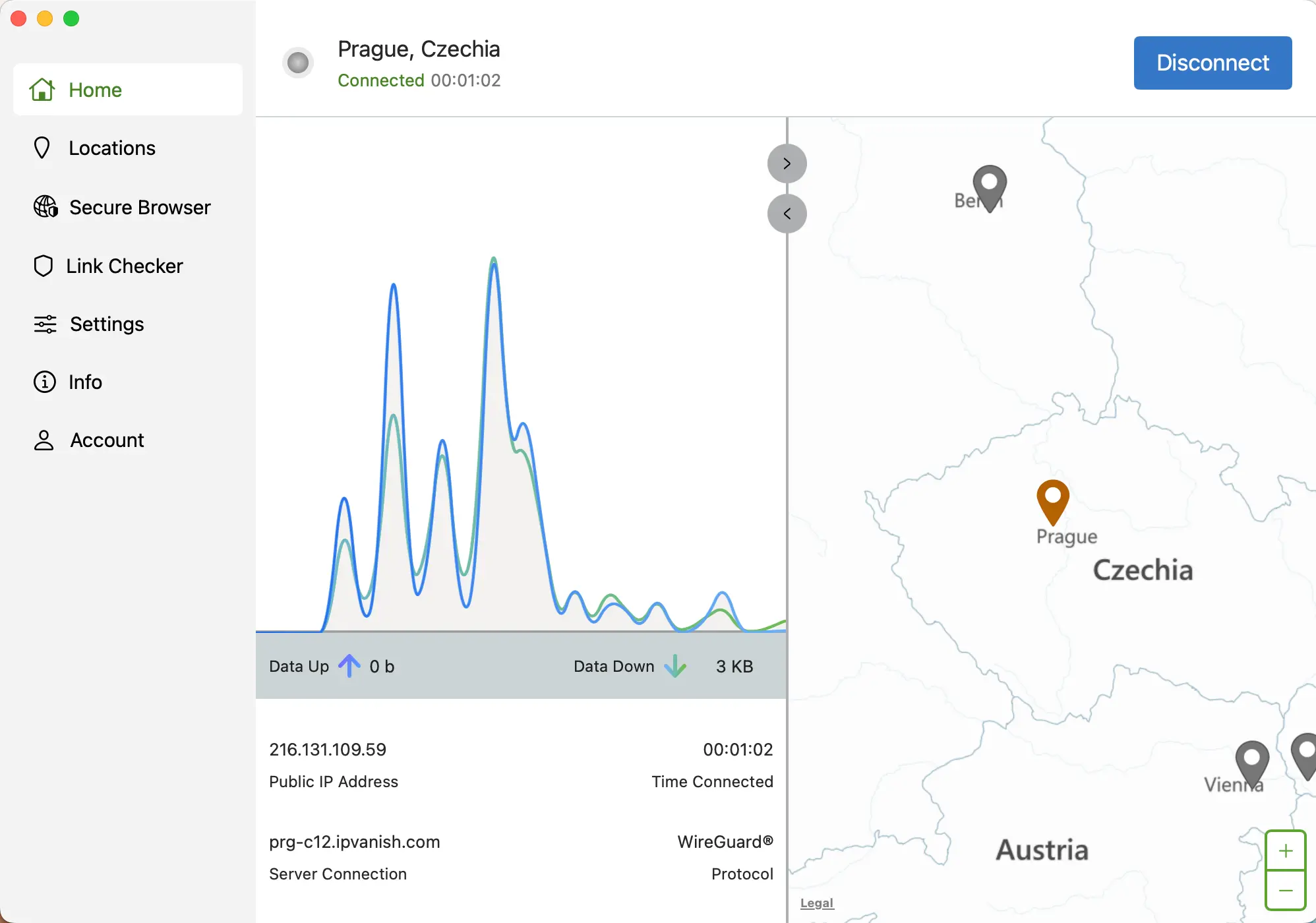Select the Locations pin icon in sidebar
The image size is (1316, 923).
click(43, 148)
